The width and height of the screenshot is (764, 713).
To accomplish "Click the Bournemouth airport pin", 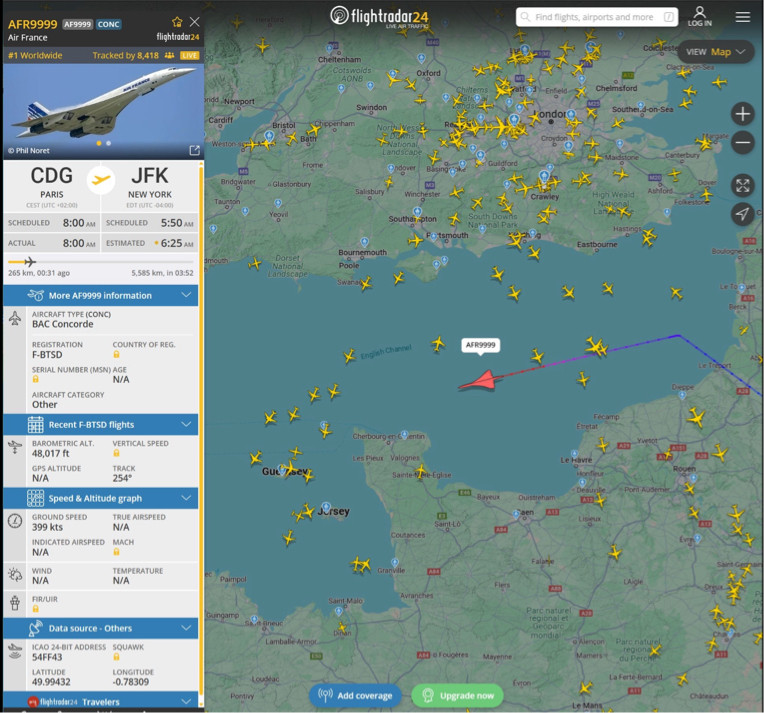I will (x=364, y=242).
